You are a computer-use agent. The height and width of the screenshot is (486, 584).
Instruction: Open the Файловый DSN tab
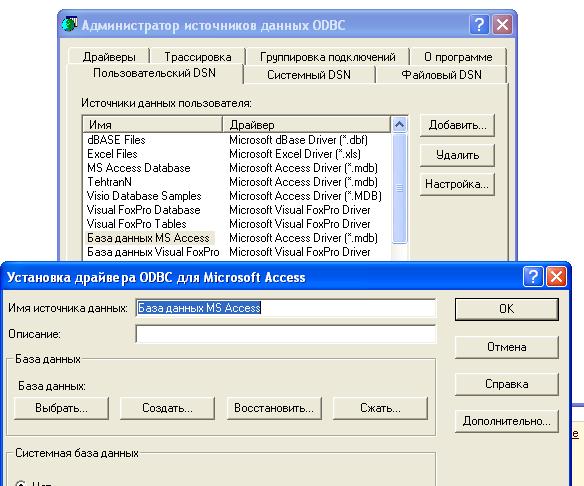(x=441, y=75)
